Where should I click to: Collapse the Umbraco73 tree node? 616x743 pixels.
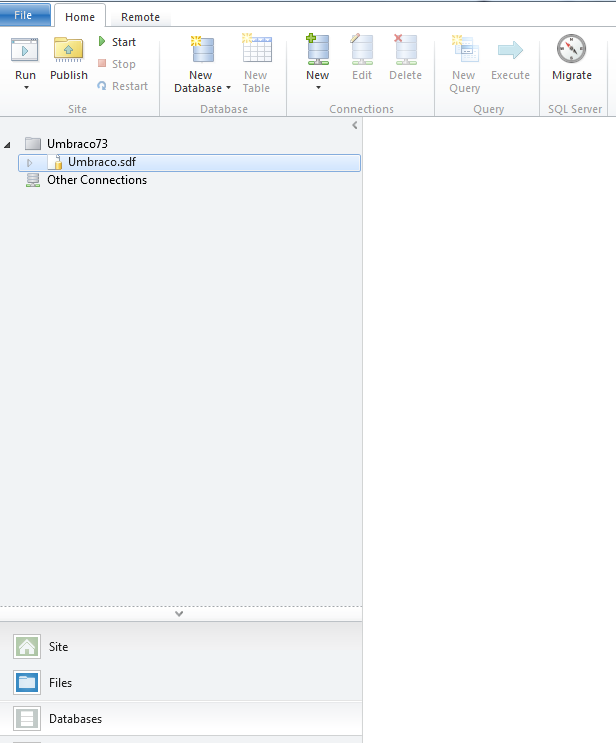[7, 144]
